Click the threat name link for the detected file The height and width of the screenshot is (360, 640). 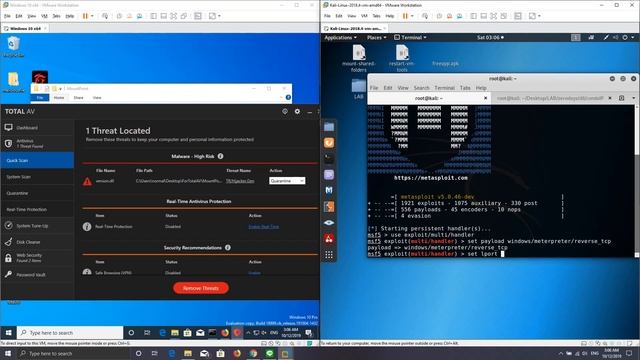[240, 181]
